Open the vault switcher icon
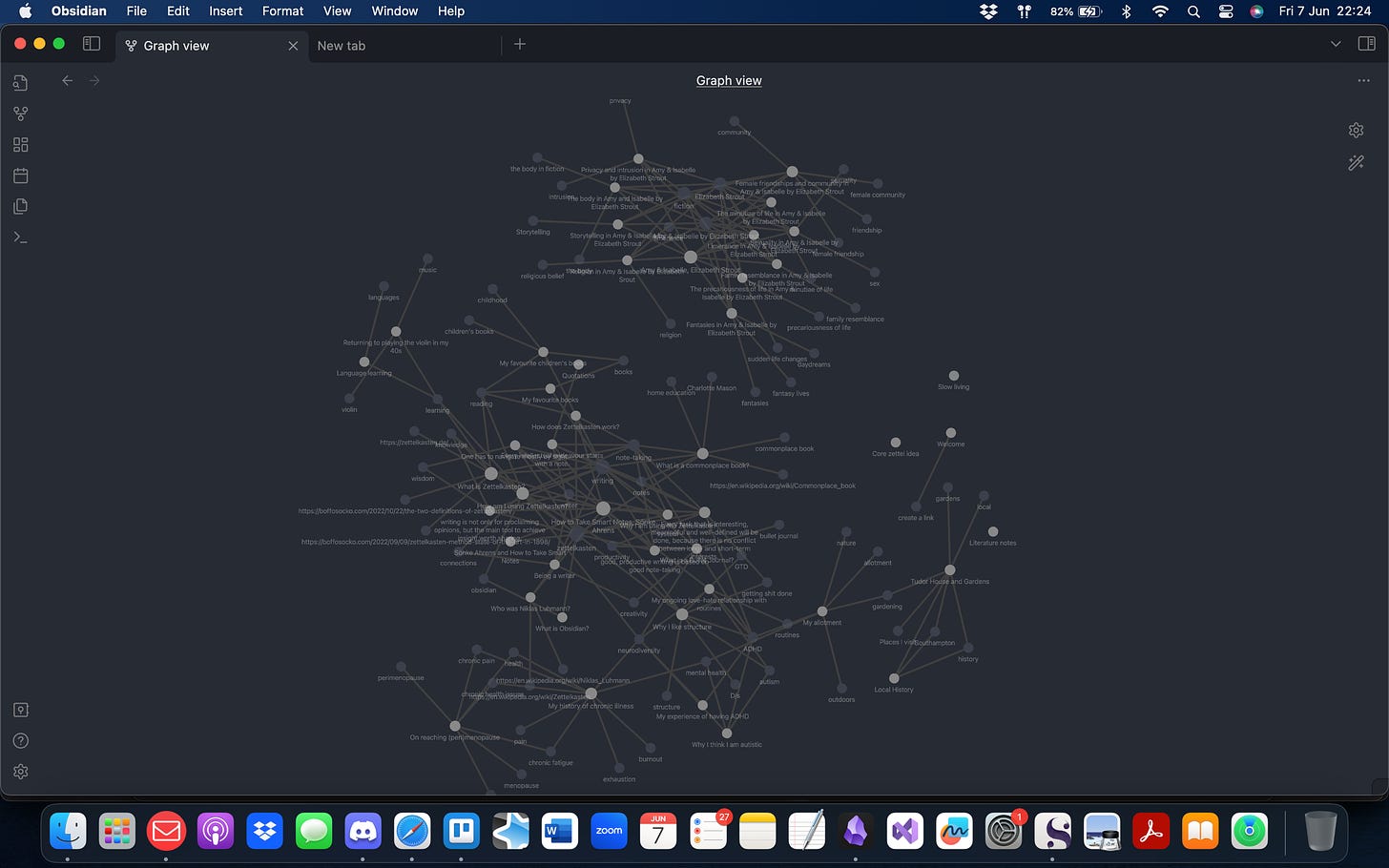The height and width of the screenshot is (868, 1389). (x=20, y=710)
